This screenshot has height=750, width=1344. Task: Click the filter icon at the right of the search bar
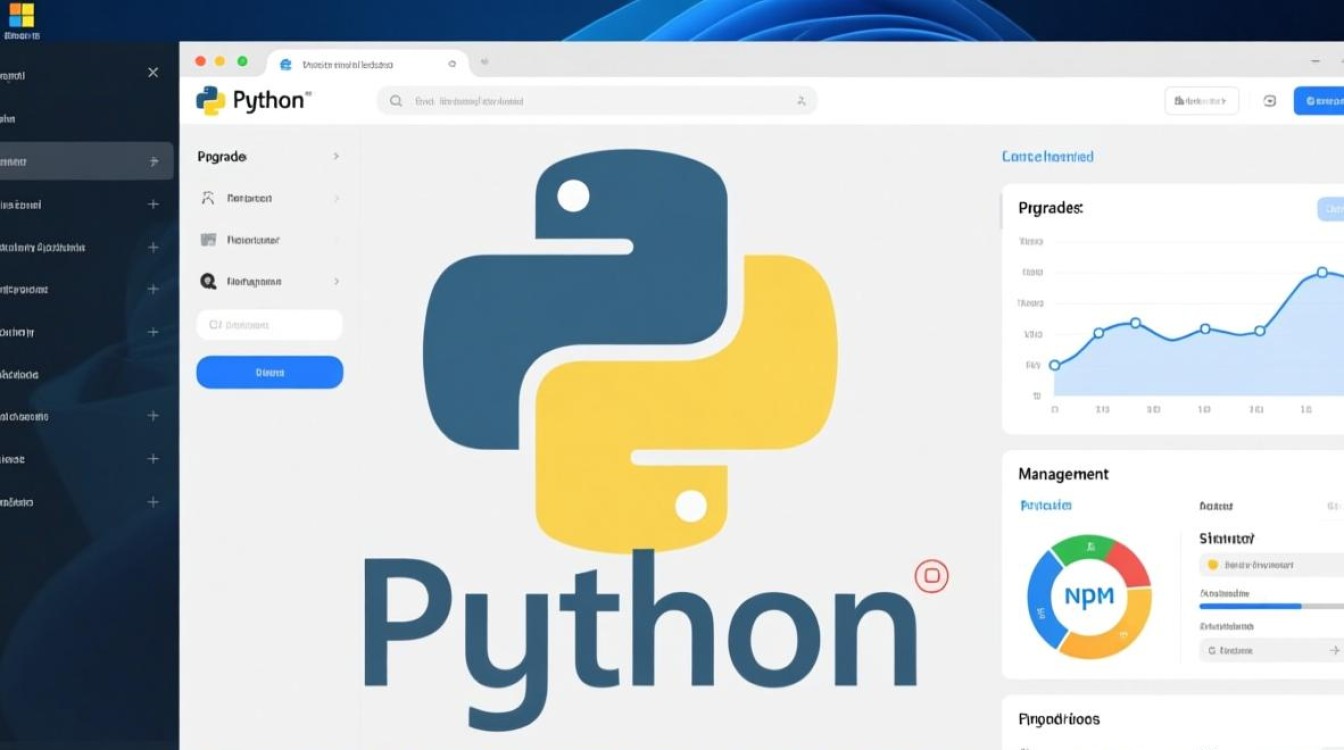pos(800,100)
